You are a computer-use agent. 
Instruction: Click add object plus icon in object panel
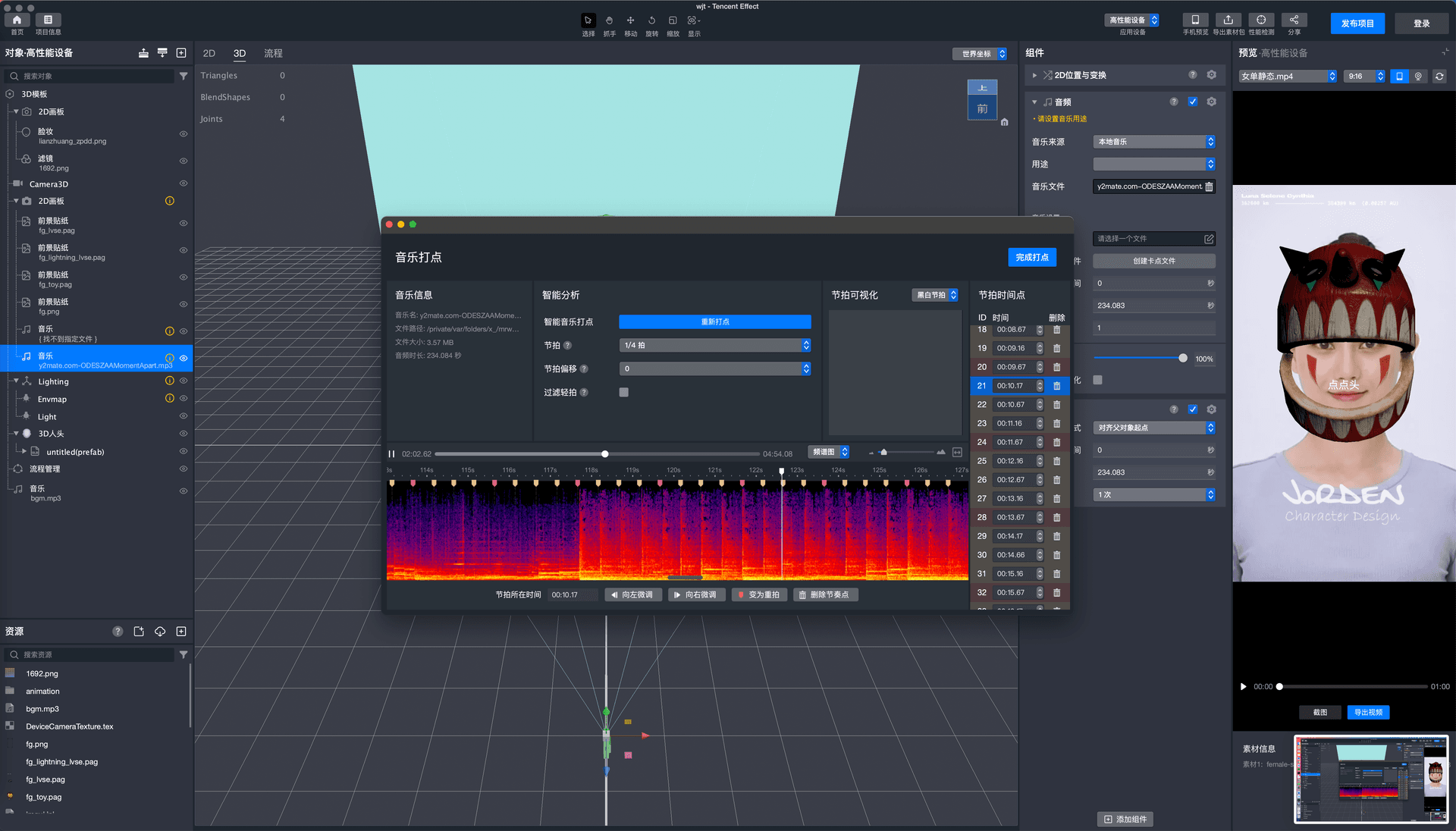pyautogui.click(x=181, y=53)
